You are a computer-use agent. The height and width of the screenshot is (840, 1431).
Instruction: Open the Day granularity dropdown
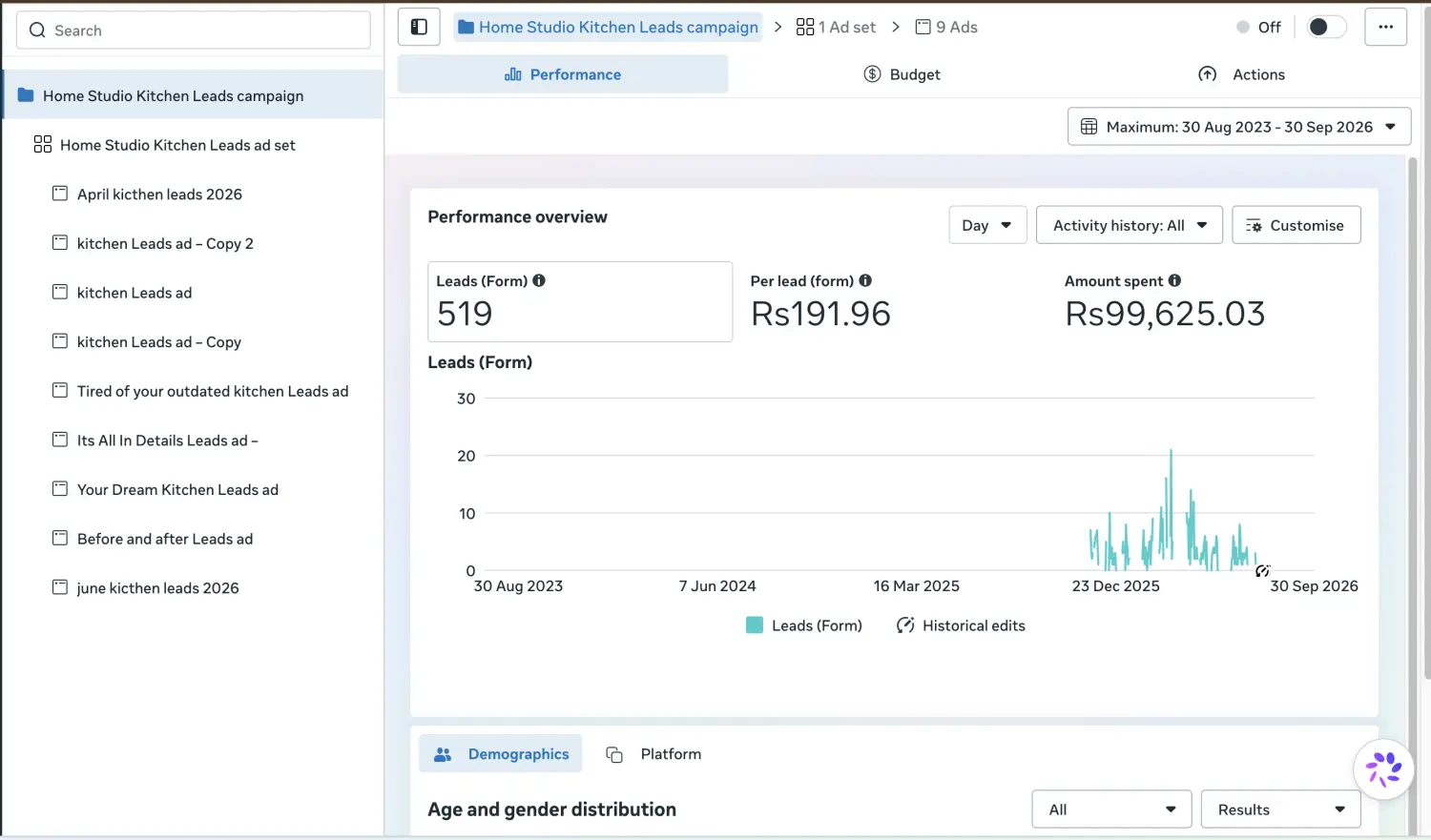pos(987,225)
